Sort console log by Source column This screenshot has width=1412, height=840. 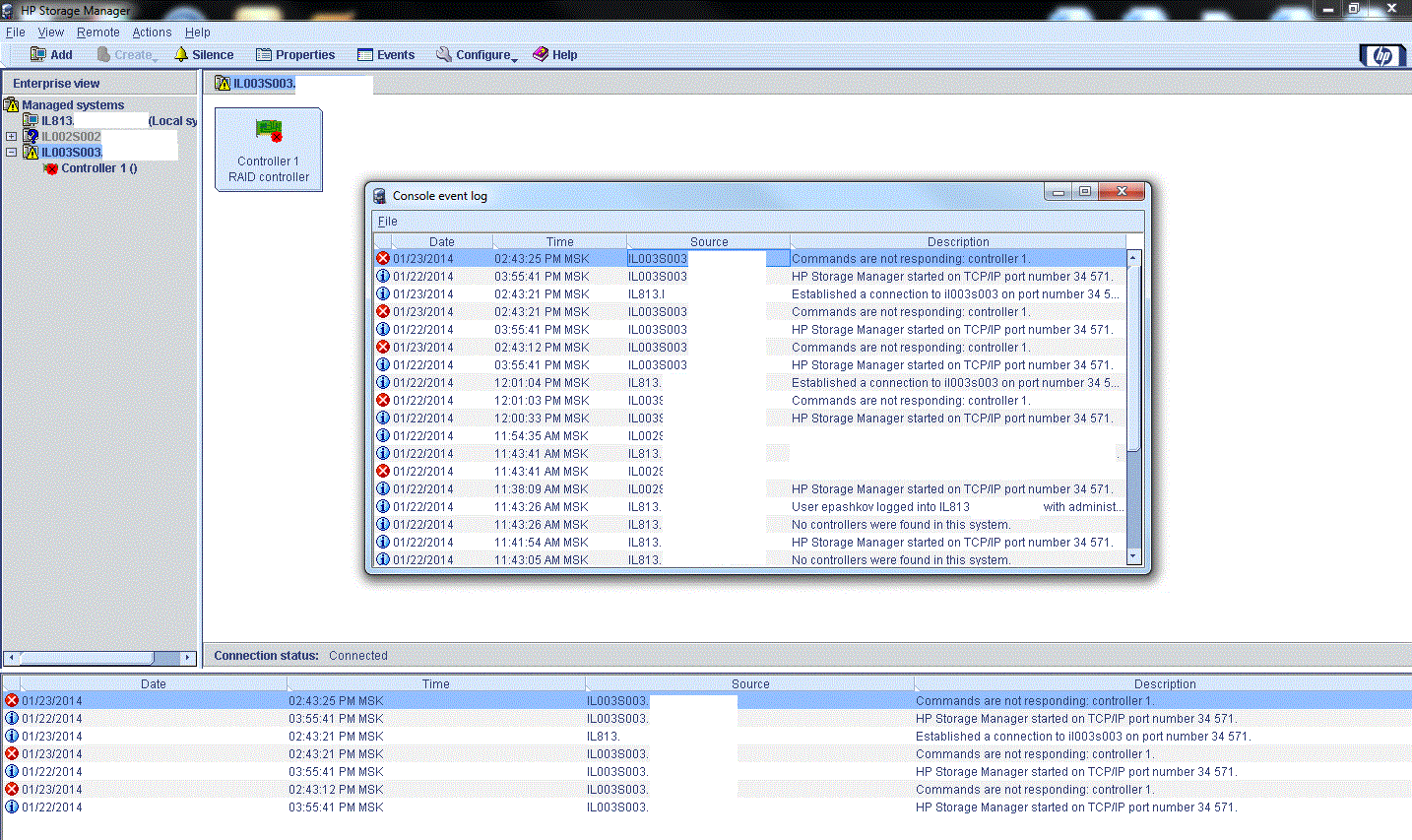pyautogui.click(x=709, y=241)
